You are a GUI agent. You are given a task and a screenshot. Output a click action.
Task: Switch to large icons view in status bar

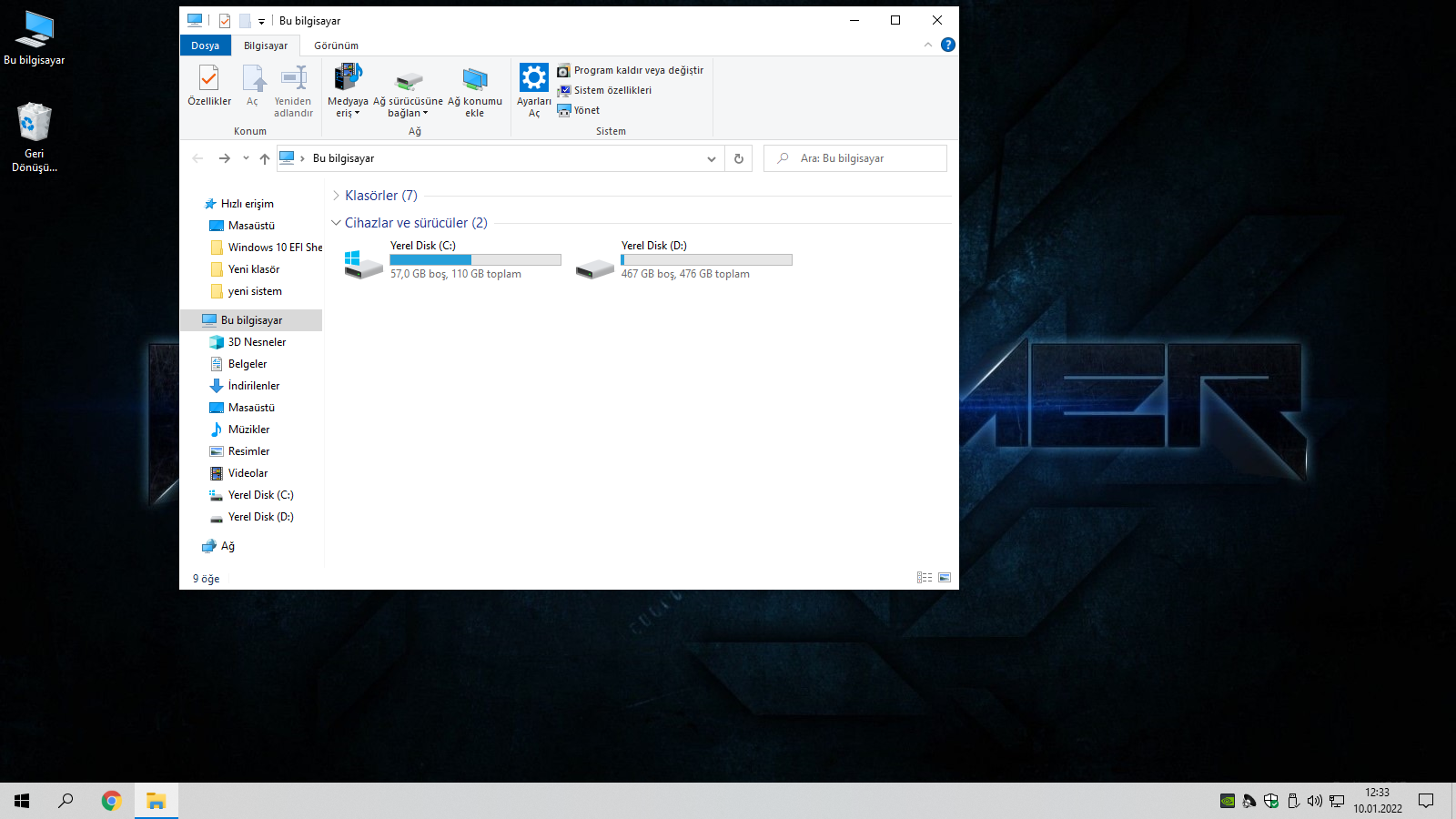click(945, 578)
